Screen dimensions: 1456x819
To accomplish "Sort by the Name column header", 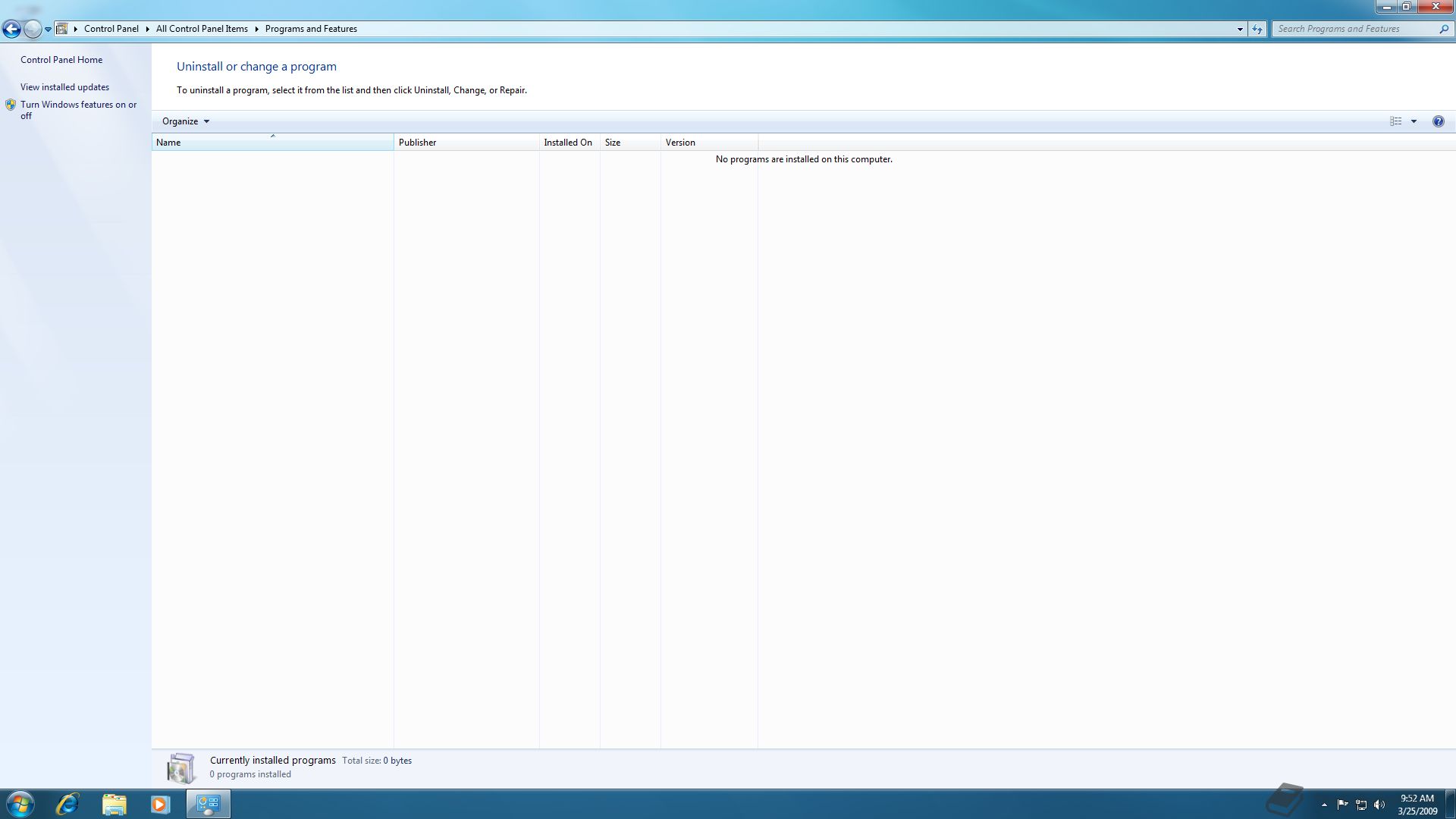I will point(273,143).
